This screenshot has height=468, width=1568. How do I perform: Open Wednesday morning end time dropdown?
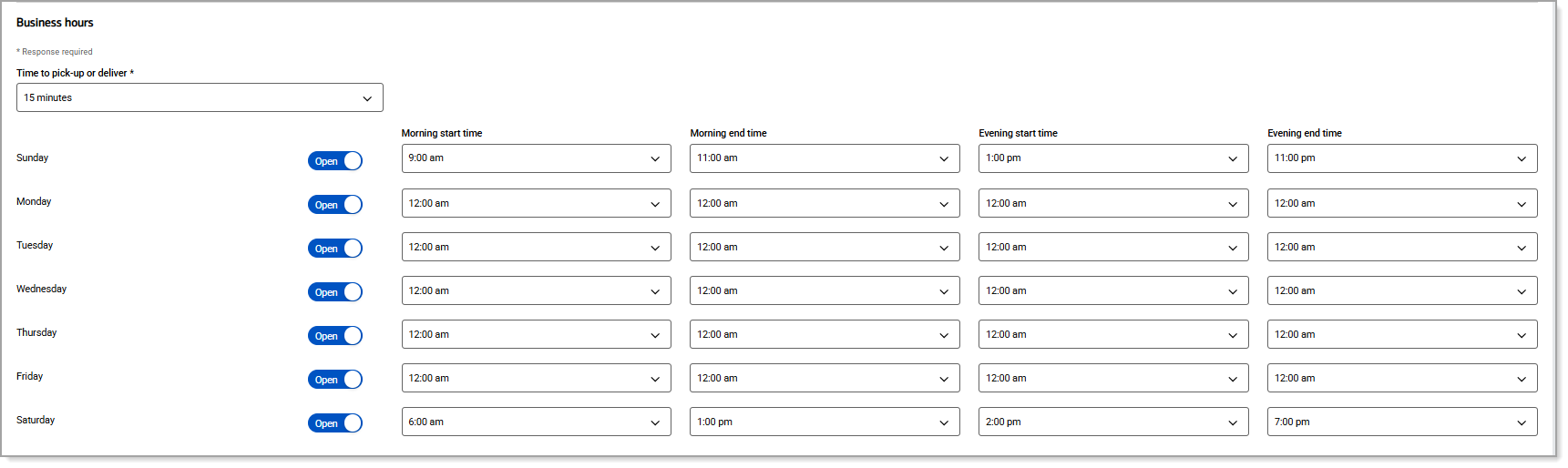pyautogui.click(x=825, y=290)
